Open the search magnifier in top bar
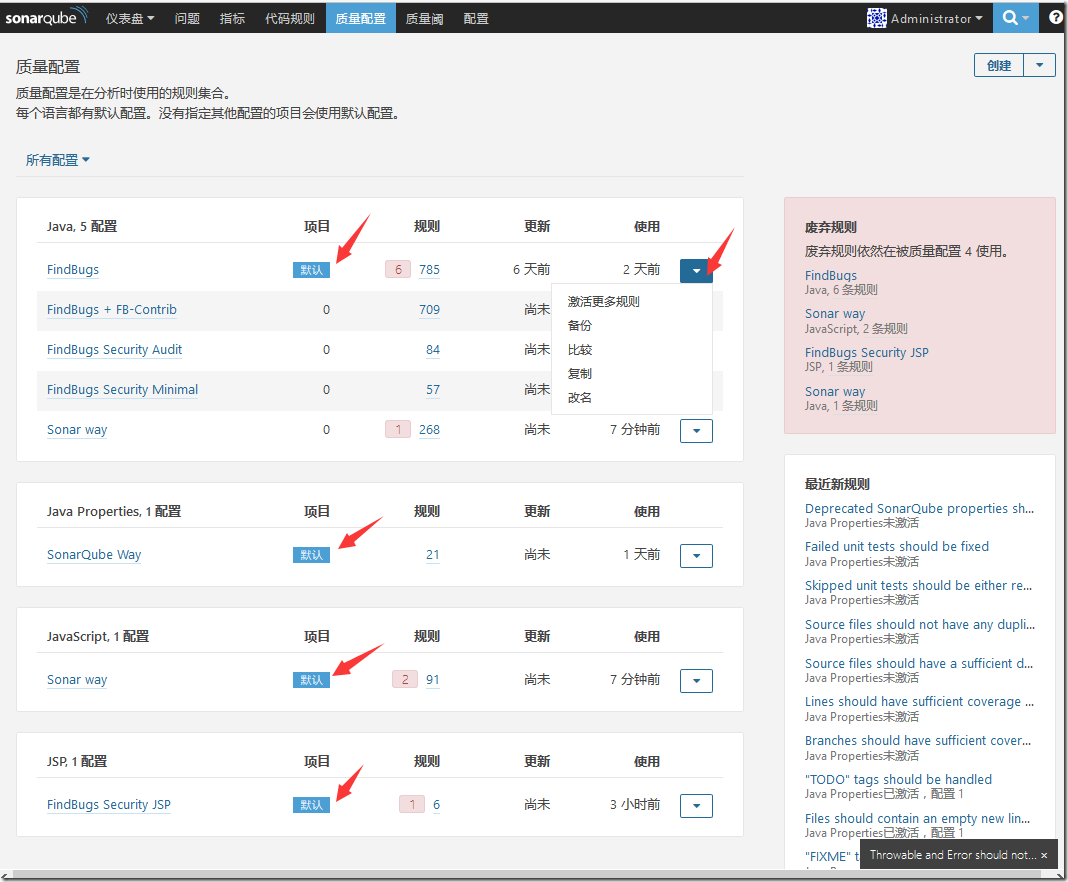Screen dimensions: 1068x882 click(1016, 18)
